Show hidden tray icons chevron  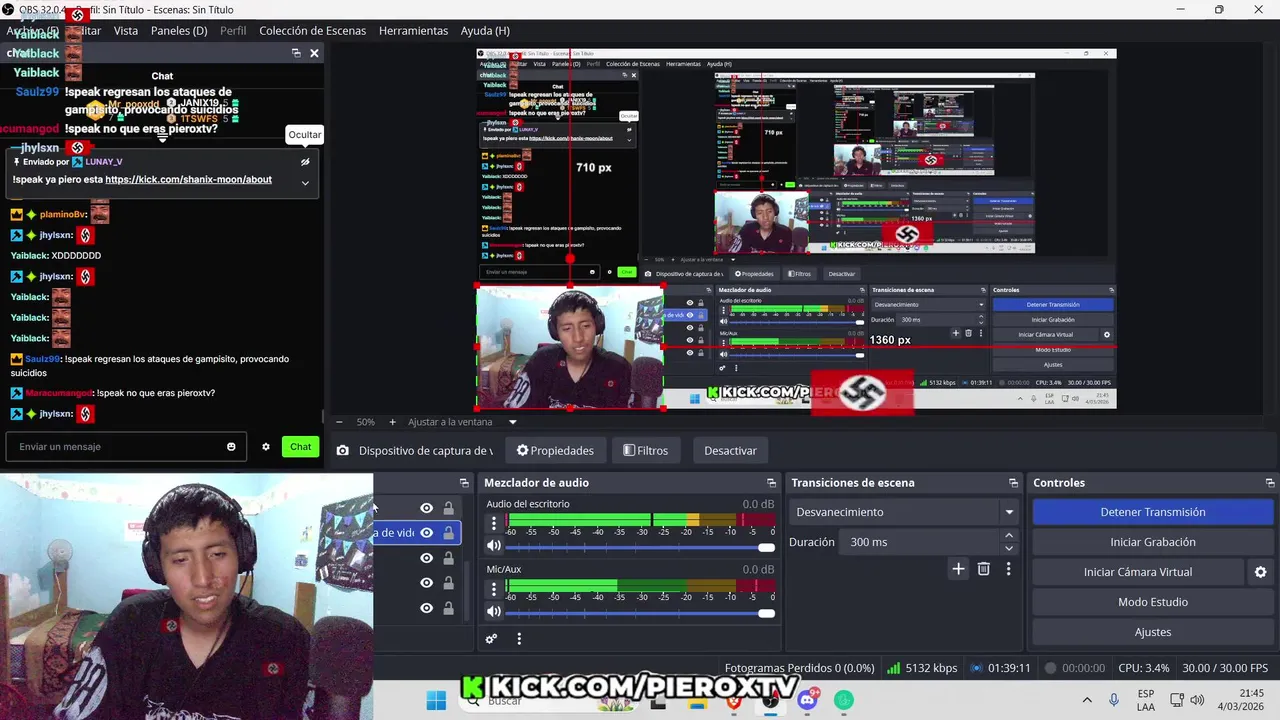[1087, 701]
